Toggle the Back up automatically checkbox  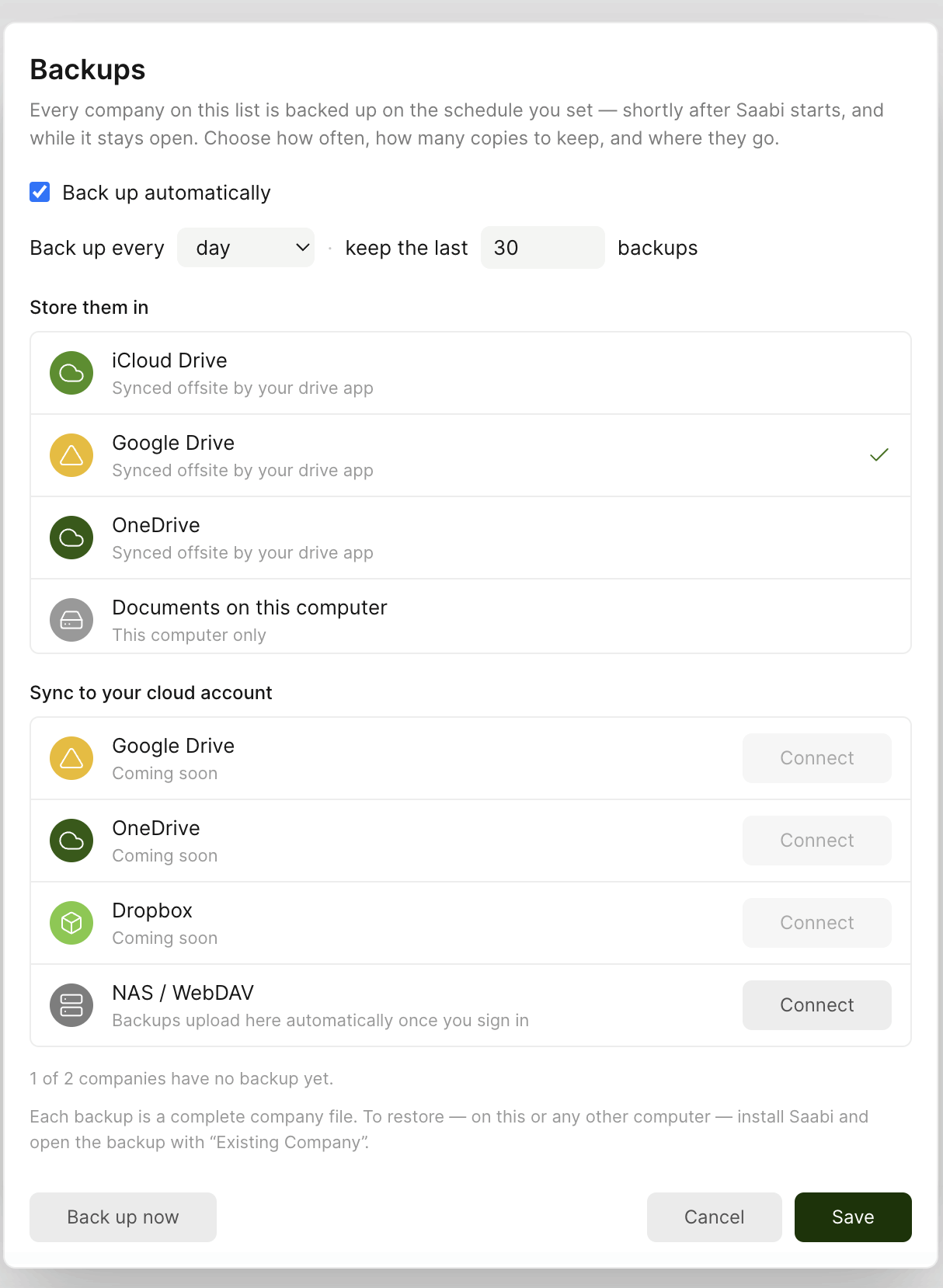point(40,192)
